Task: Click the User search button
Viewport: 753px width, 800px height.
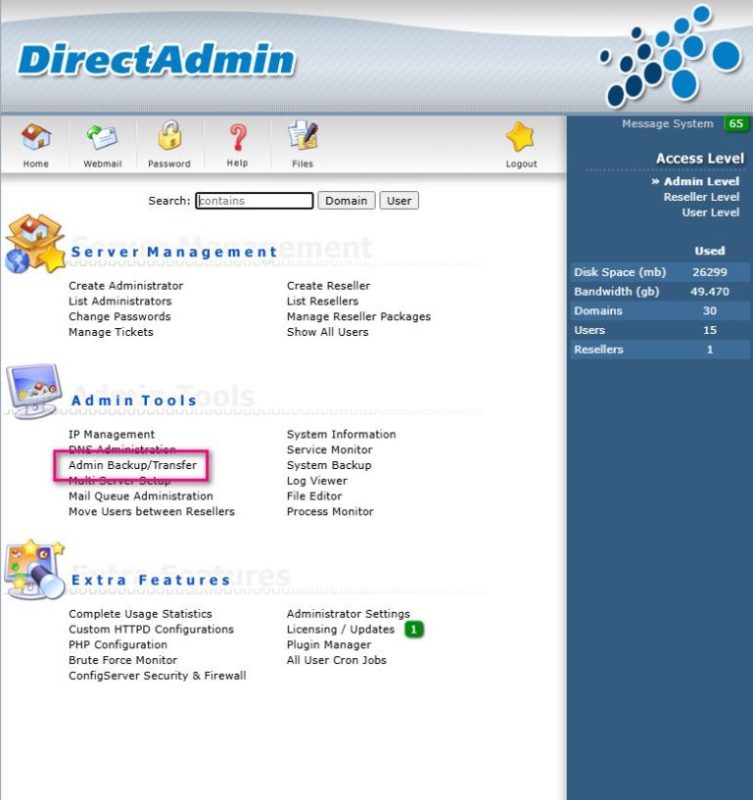Action: 399,201
